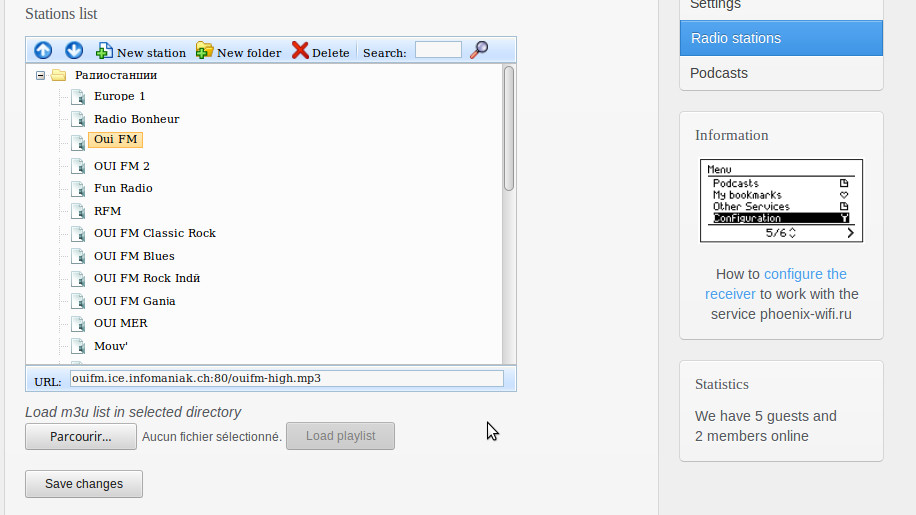
Task: Click the Mouv' station icon
Action: pyautogui.click(x=78, y=346)
